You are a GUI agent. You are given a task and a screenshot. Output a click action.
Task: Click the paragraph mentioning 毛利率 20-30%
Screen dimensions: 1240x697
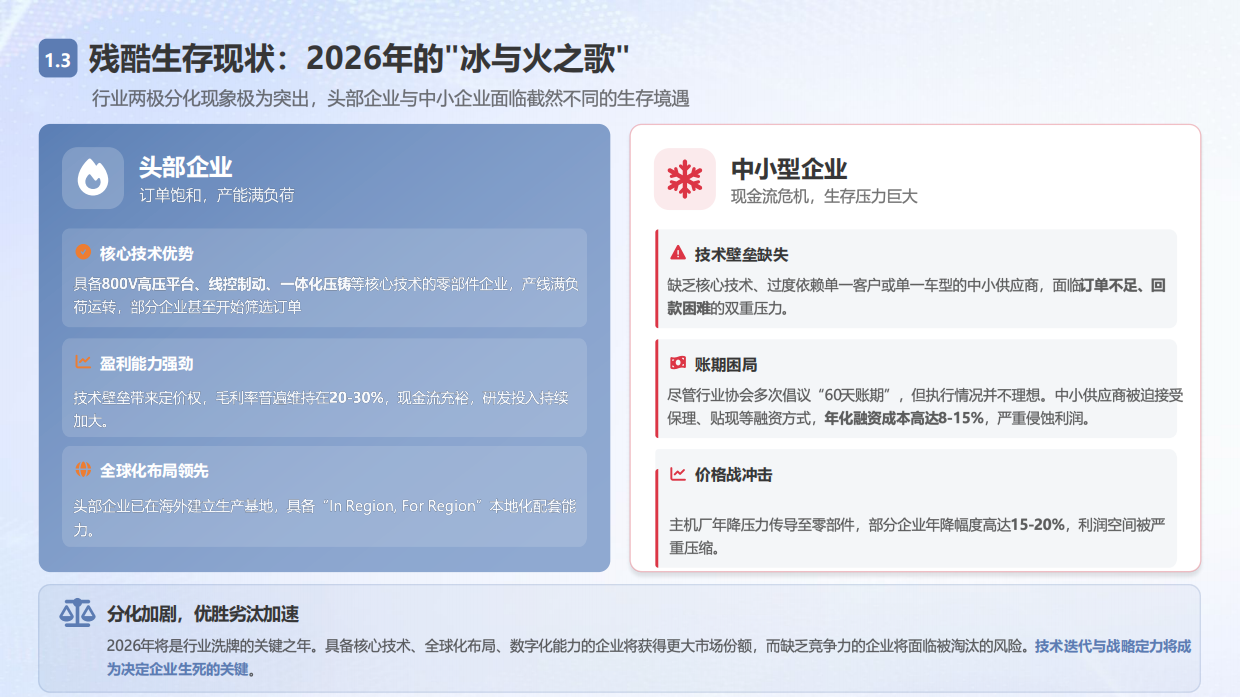point(321,409)
